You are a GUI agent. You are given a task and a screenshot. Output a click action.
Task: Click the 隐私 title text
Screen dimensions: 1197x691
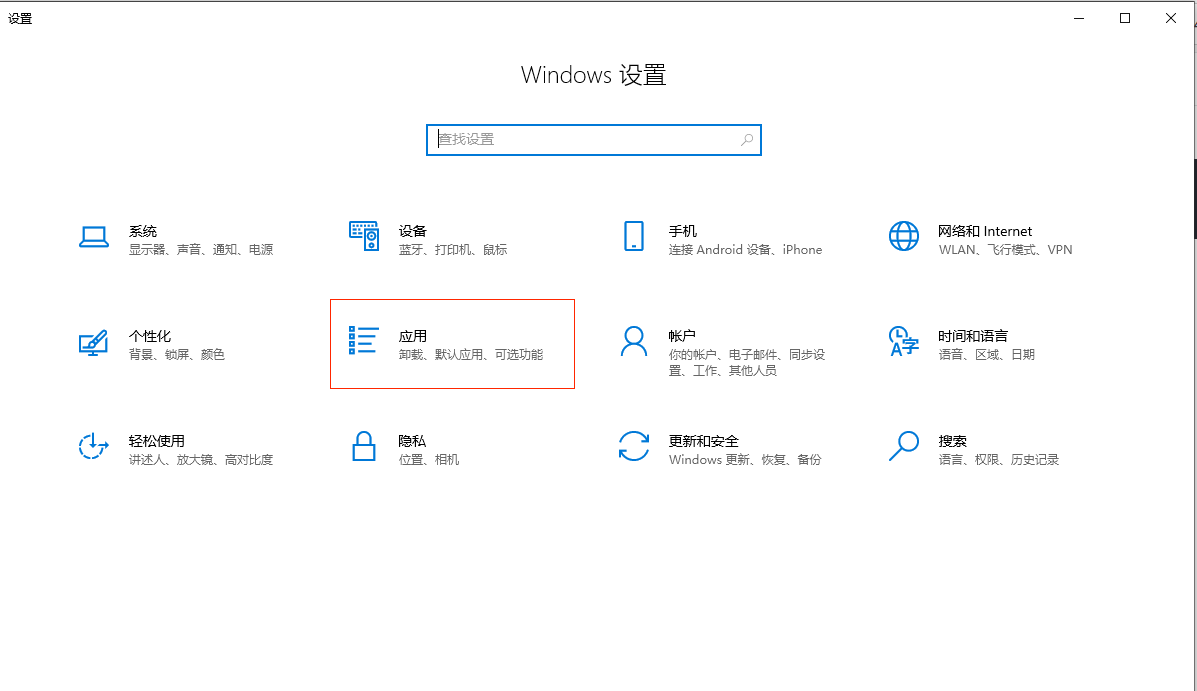coord(412,441)
